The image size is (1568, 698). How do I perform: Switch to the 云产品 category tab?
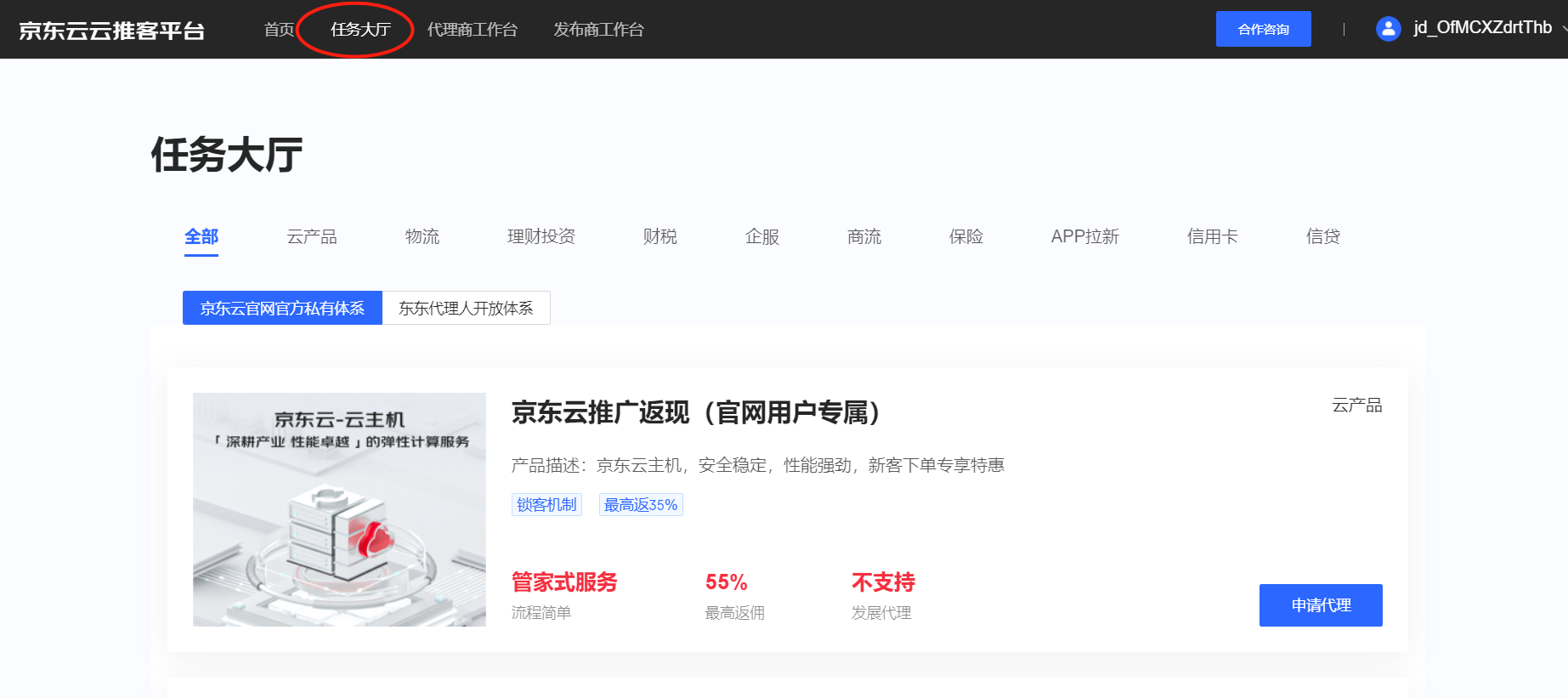312,236
